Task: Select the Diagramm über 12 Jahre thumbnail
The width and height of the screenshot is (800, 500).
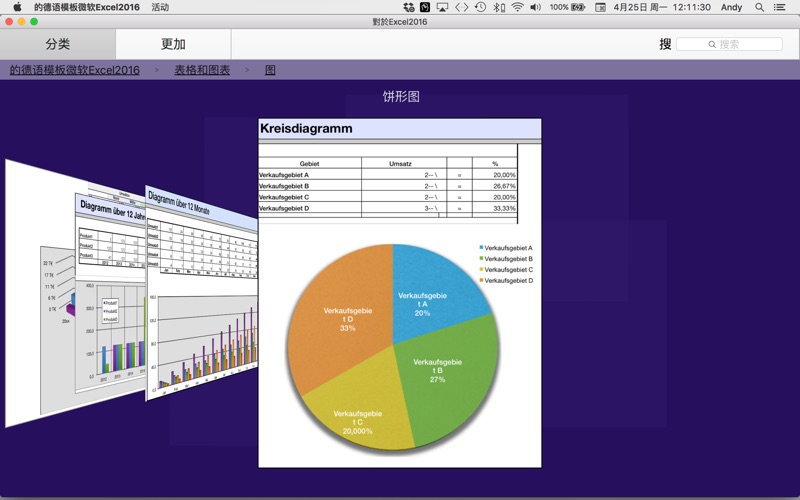Action: [110, 300]
